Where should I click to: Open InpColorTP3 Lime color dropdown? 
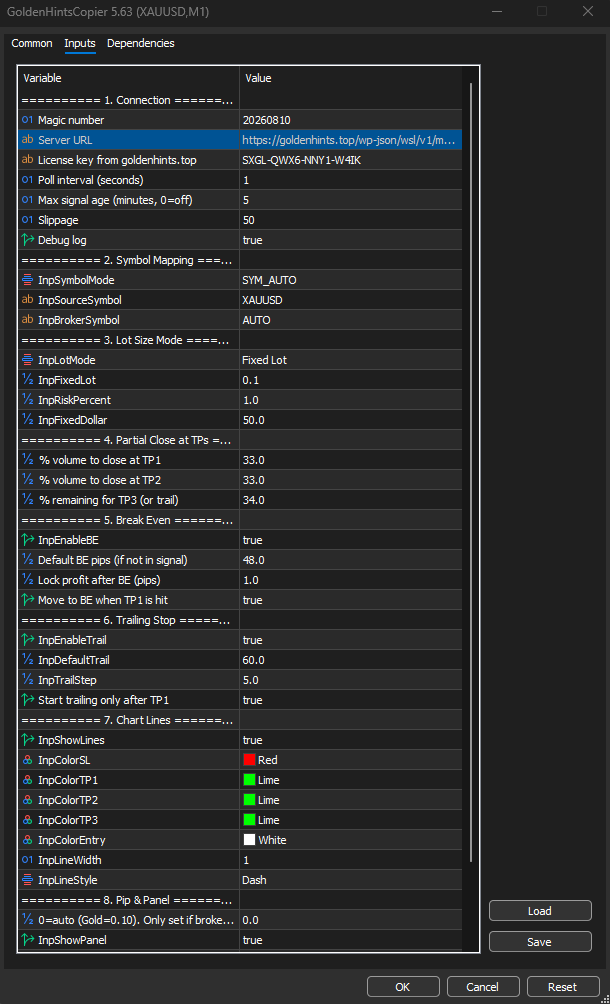351,820
